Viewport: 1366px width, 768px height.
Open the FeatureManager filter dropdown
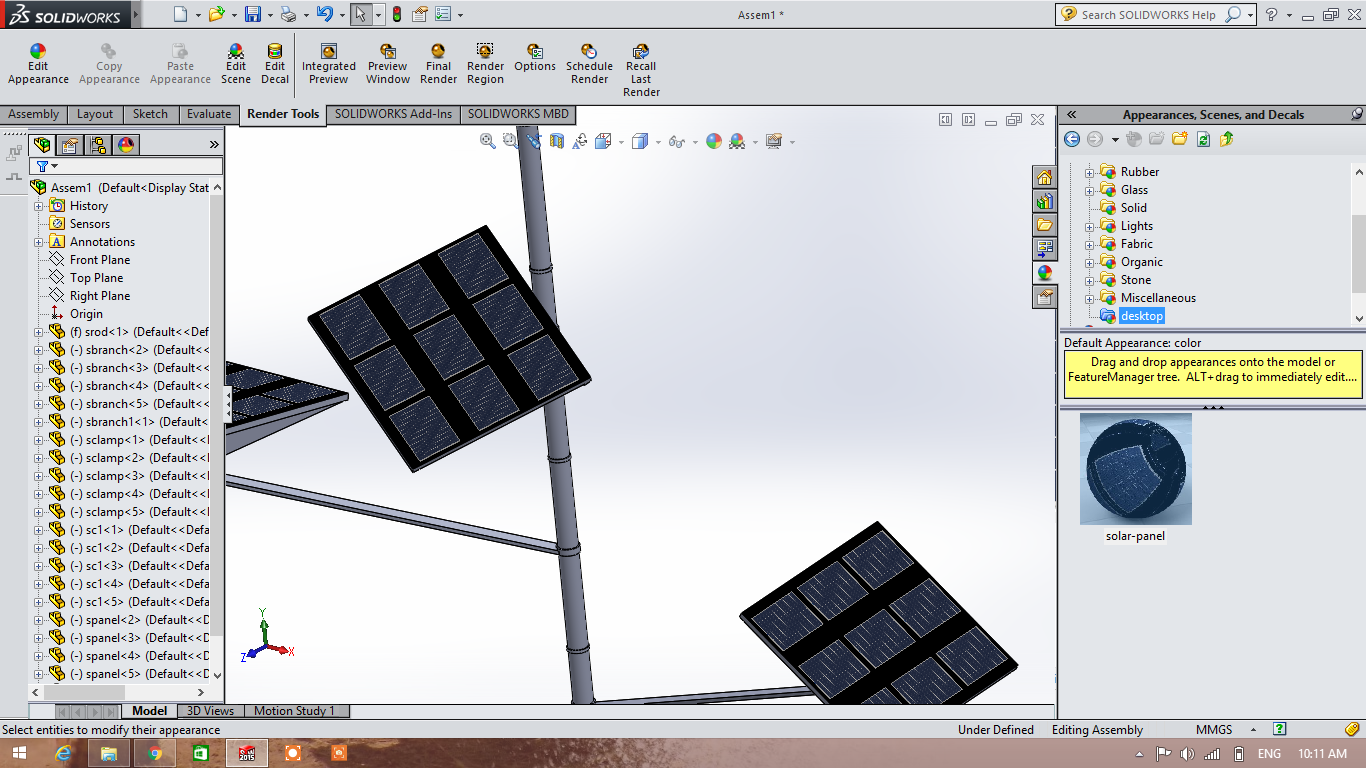tap(47, 166)
